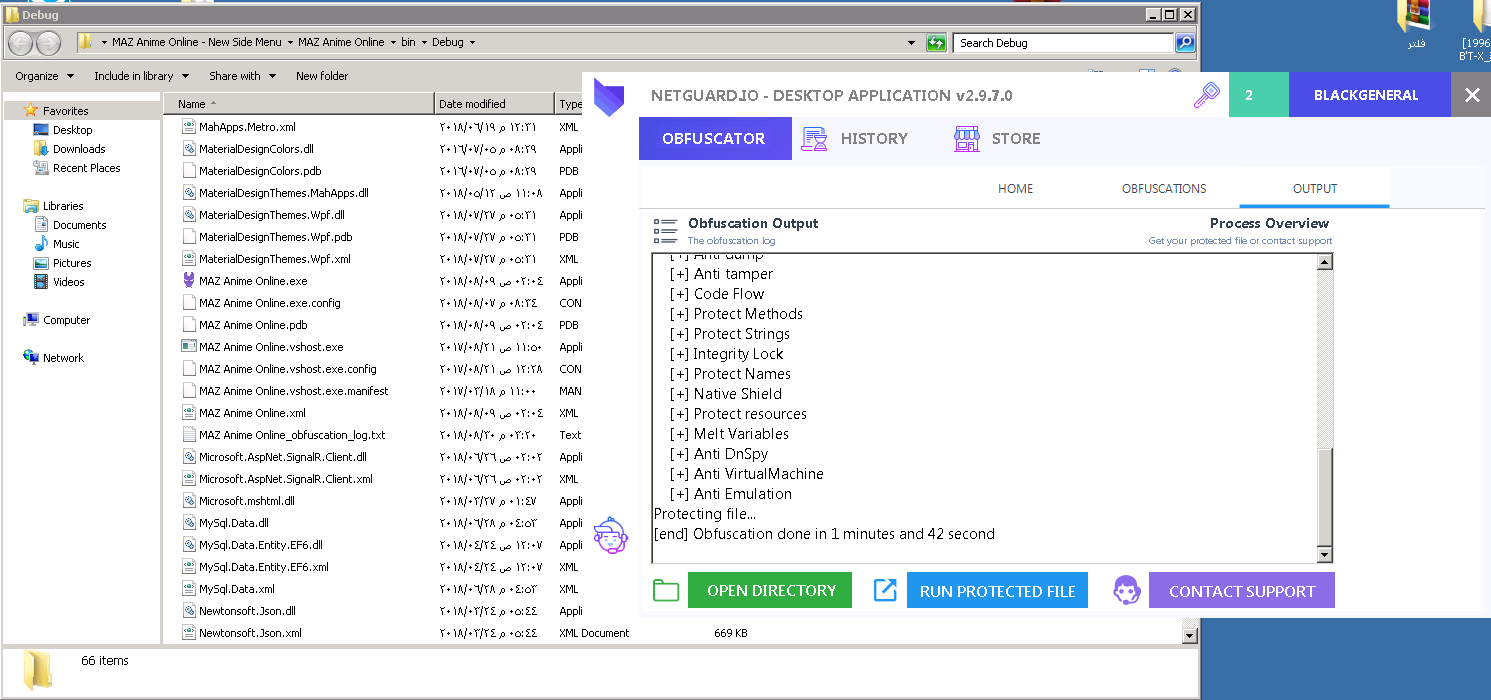Click the license key icon
This screenshot has width=1491, height=700.
tap(1207, 96)
